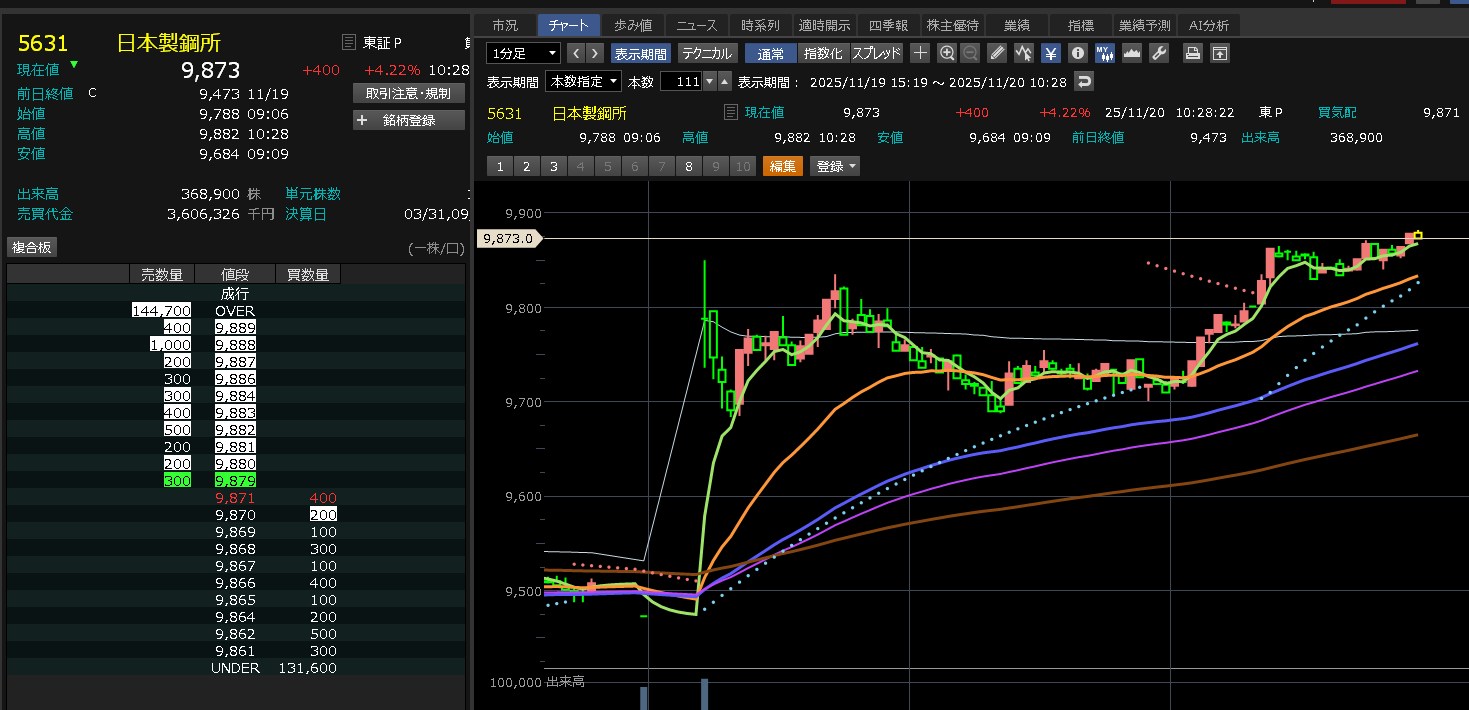Open the 1分足 timeframe dropdown
Viewport: 1469px width, 710px height.
523,53
